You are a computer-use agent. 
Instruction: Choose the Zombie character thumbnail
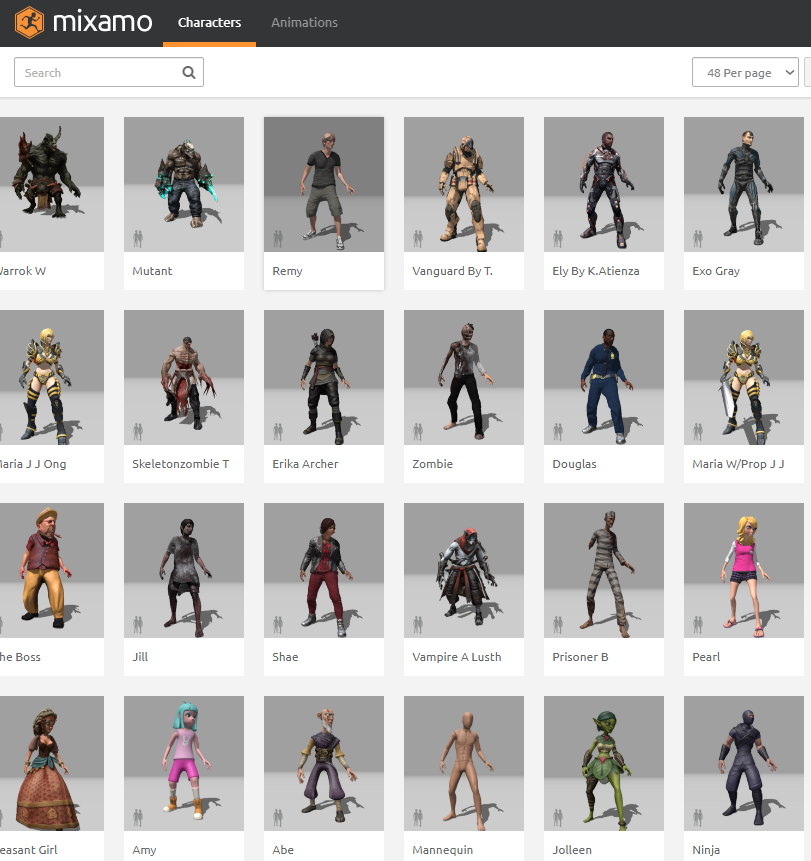click(x=464, y=377)
